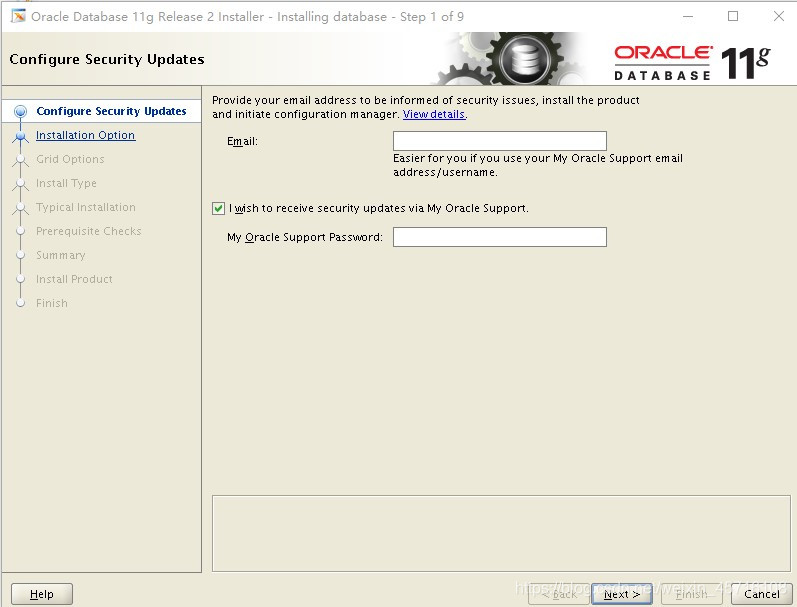Click the empty message area panel
Screen dimensions: 797x607
tap(501, 533)
